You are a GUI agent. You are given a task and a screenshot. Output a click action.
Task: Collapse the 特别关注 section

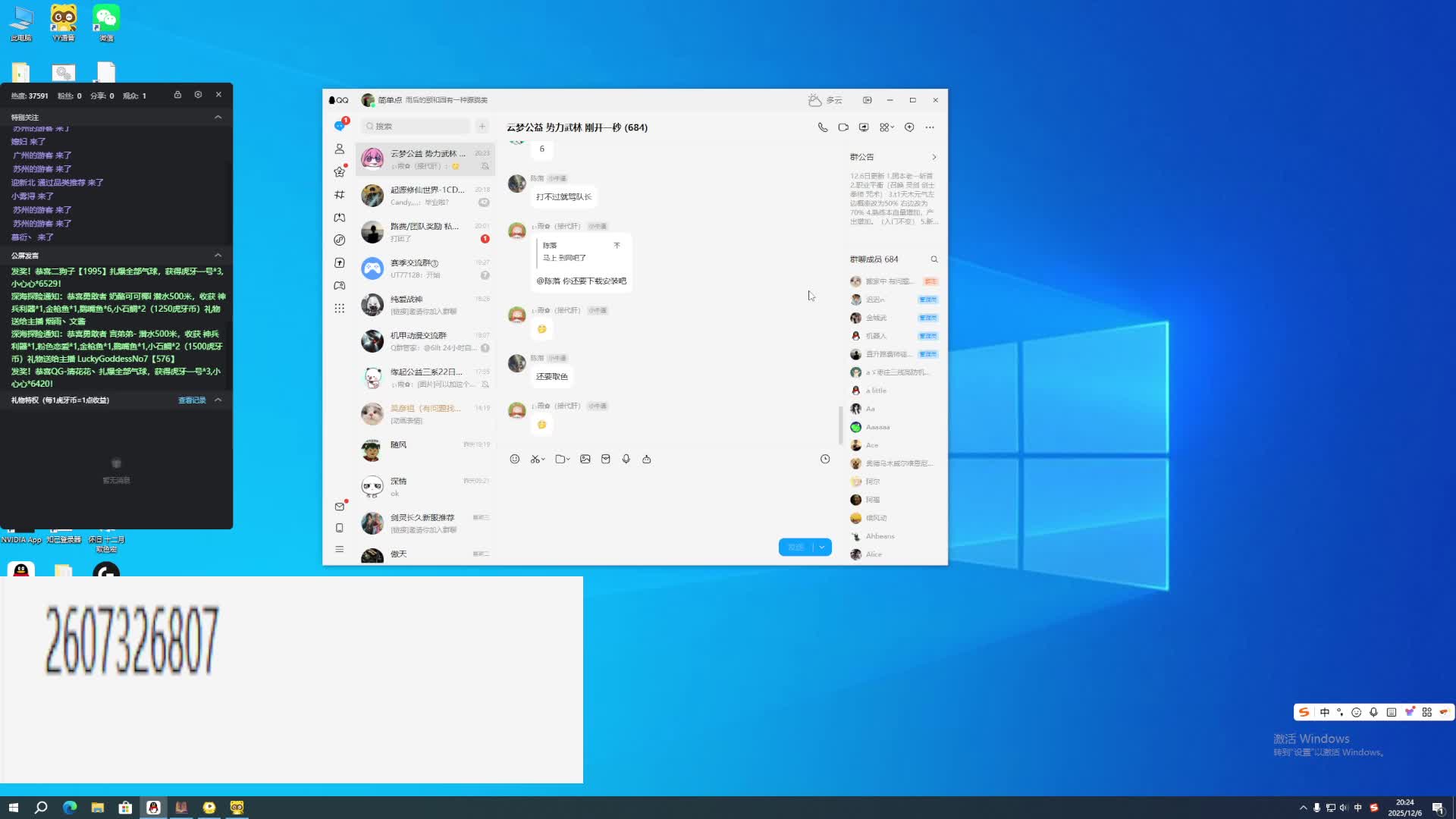218,117
